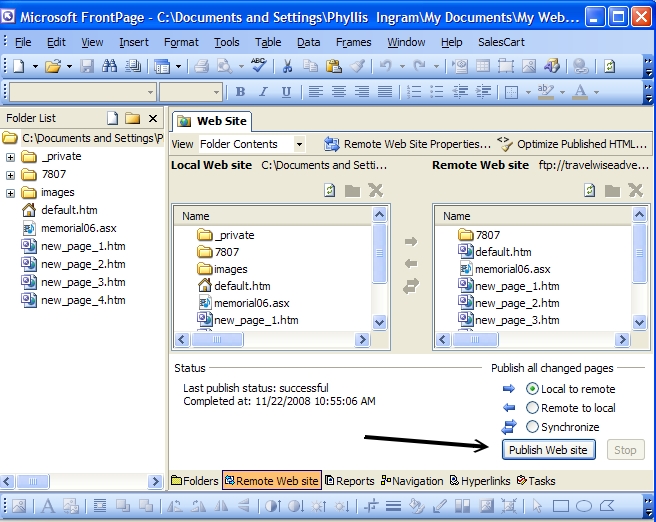Click Optimize Published HTML

pyautogui.click(x=572, y=144)
